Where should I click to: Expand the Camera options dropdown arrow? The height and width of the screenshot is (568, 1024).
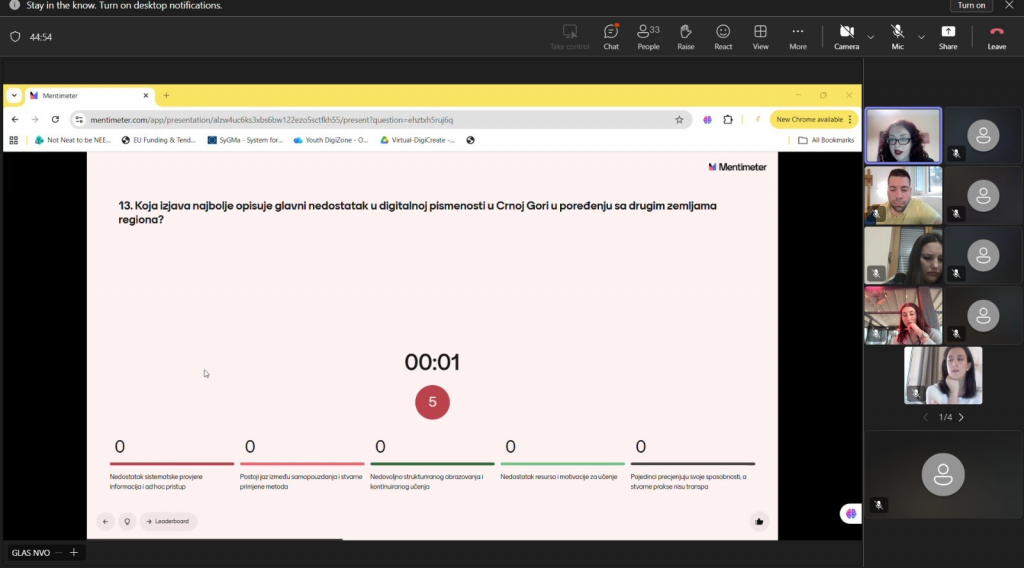click(870, 37)
